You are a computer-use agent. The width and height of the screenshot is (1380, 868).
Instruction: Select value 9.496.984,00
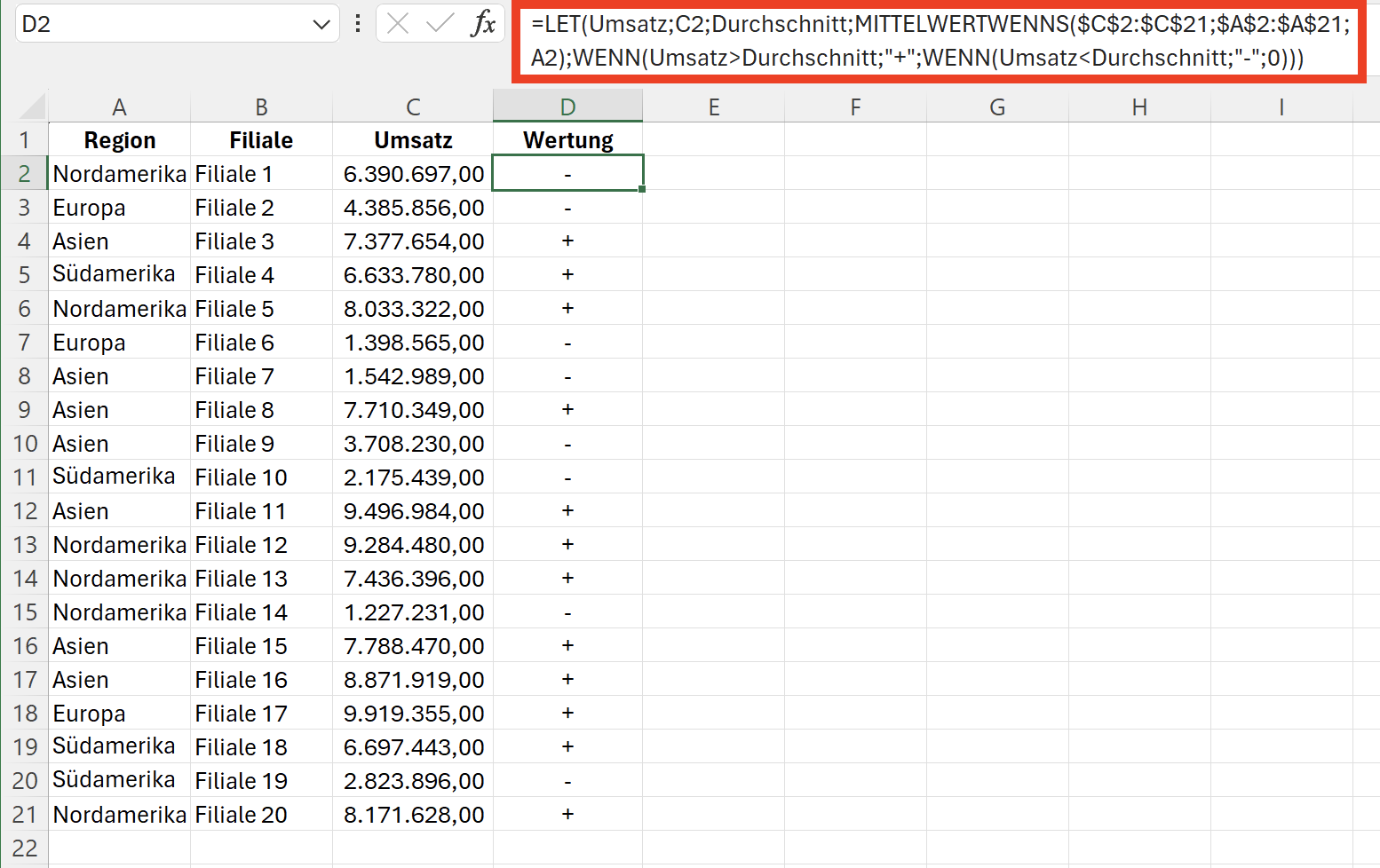(x=413, y=510)
